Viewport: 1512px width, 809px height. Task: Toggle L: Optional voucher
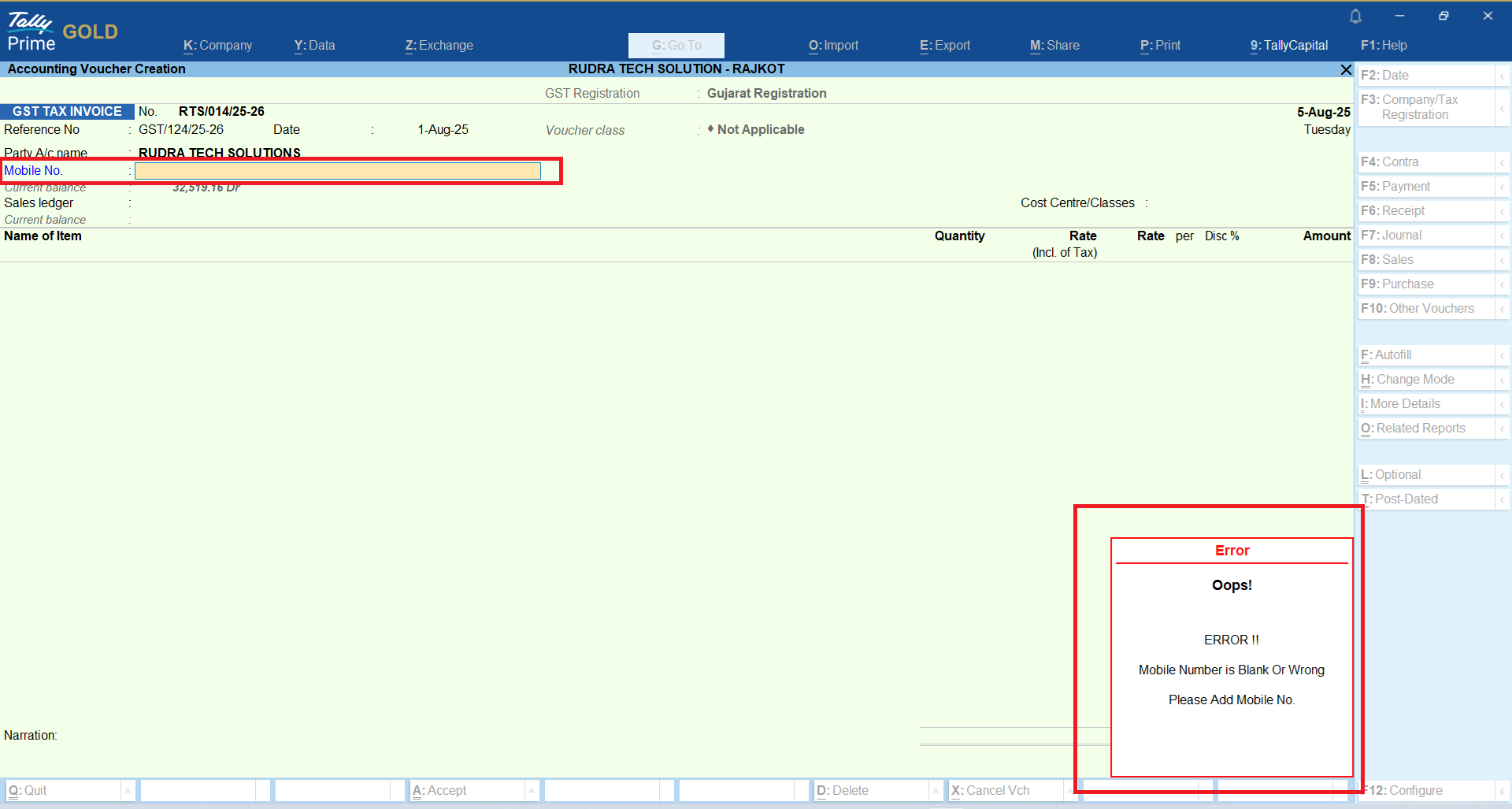pos(1425,475)
